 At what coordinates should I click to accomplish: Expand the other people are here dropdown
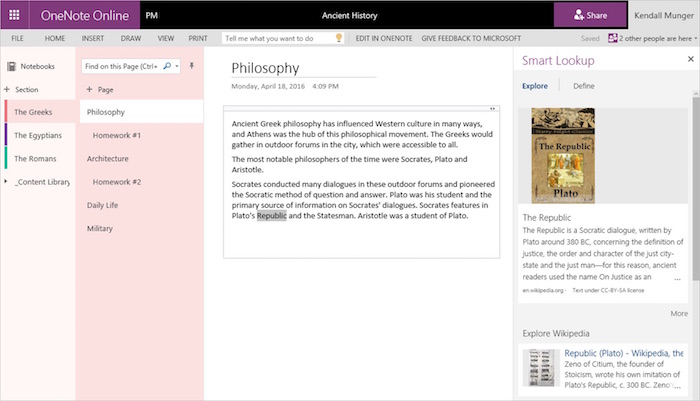pyautogui.click(x=693, y=38)
